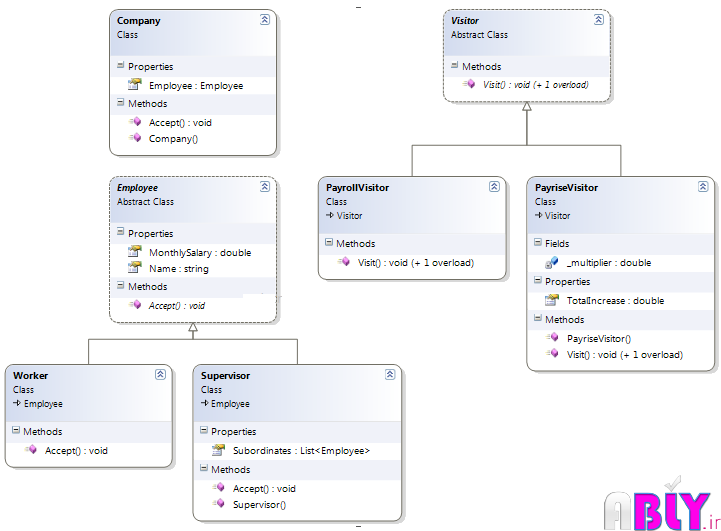Collapse Methods section in Employee class
Screen dimensions: 721x531
tap(120, 285)
